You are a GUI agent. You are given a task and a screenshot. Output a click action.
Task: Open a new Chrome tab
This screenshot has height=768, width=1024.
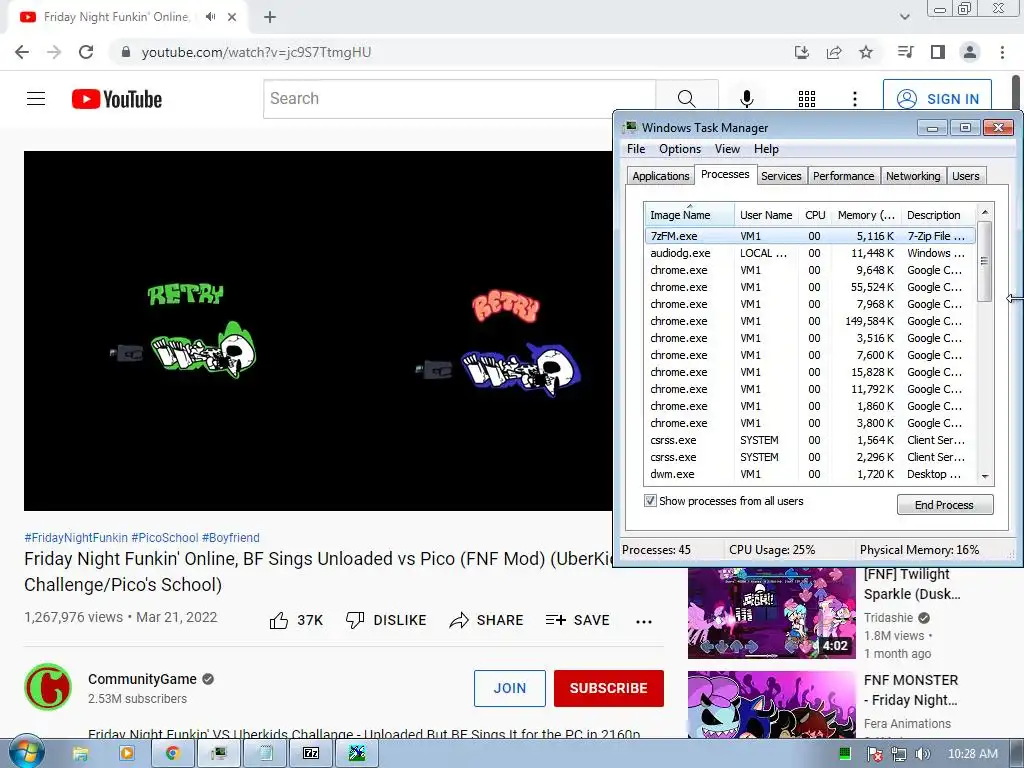click(270, 17)
